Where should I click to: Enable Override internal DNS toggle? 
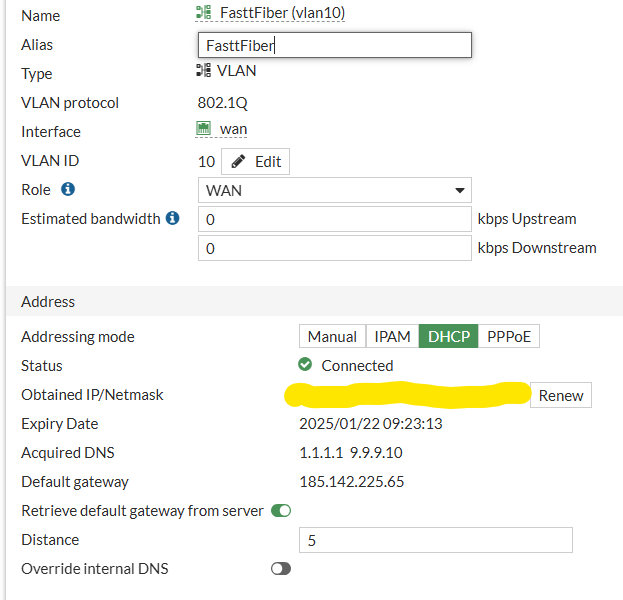coord(281,568)
